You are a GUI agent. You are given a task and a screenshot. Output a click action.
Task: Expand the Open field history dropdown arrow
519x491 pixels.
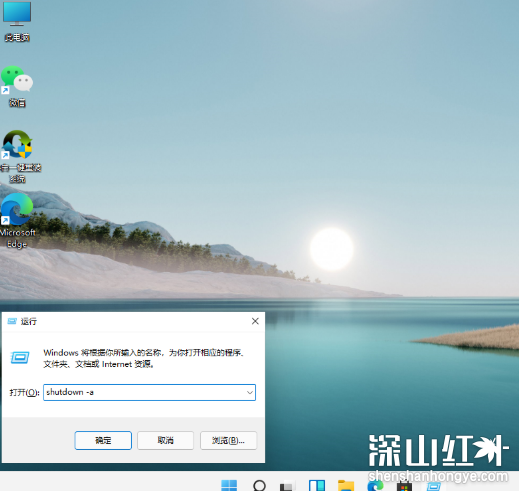click(250, 392)
